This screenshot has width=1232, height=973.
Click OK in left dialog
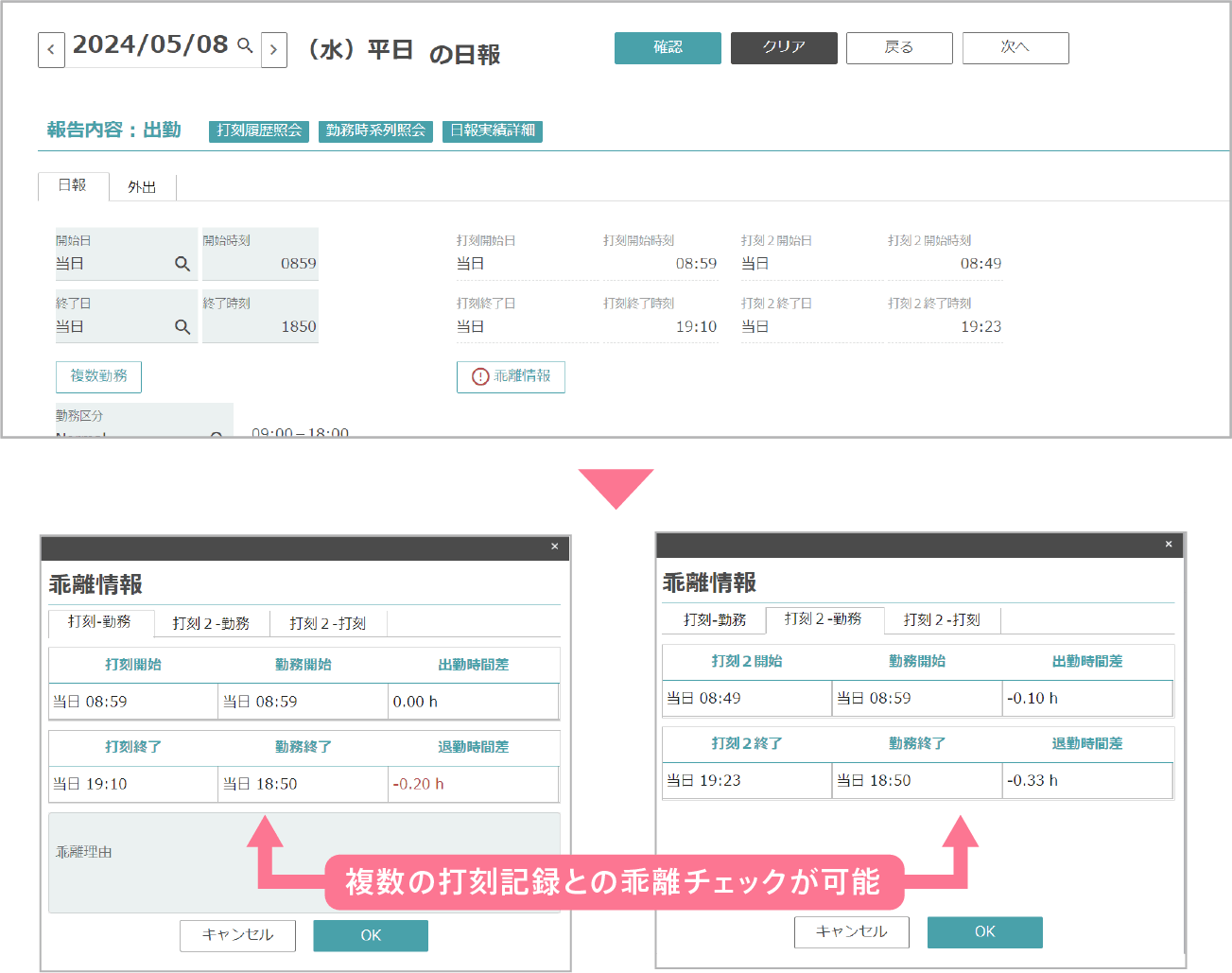(371, 935)
